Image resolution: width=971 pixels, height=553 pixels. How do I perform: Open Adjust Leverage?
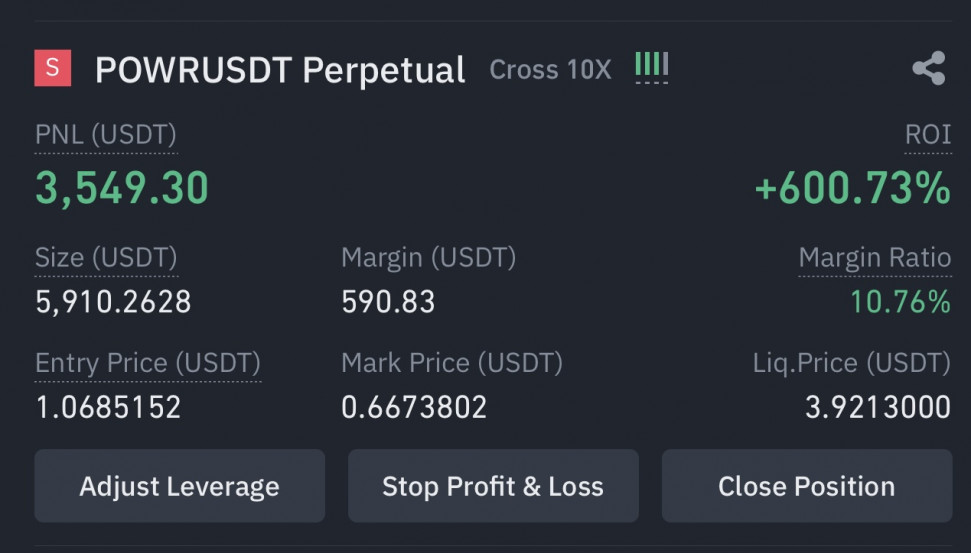(x=180, y=486)
